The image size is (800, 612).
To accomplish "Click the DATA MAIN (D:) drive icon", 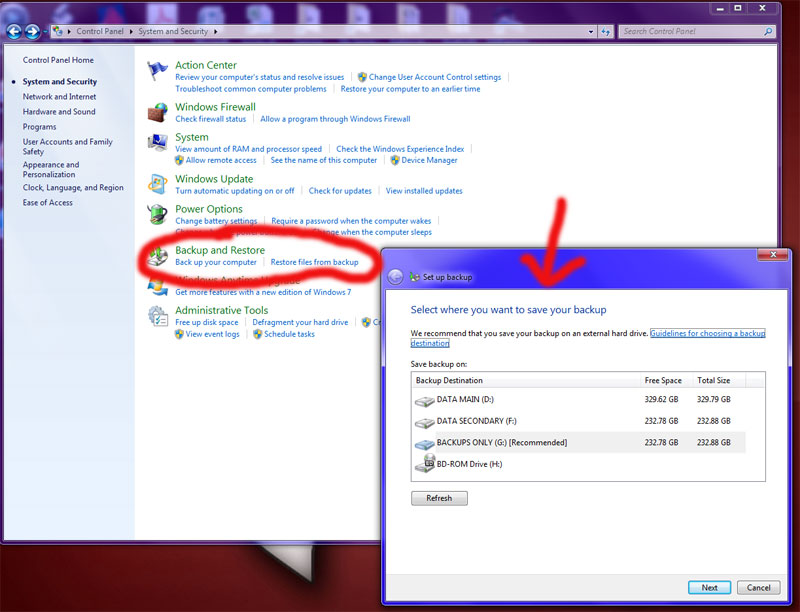I will (x=424, y=401).
